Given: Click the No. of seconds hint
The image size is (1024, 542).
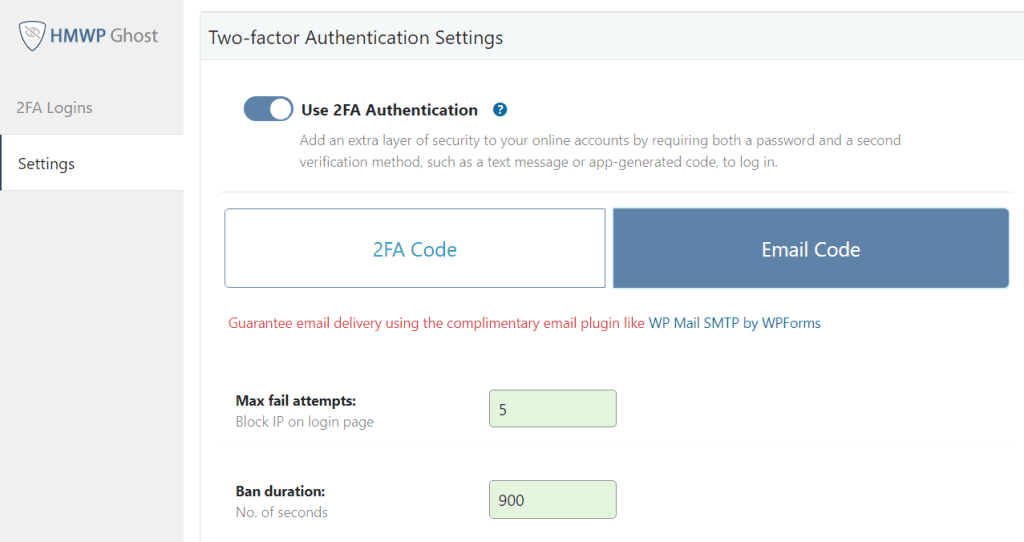Looking at the screenshot, I should pyautogui.click(x=281, y=512).
